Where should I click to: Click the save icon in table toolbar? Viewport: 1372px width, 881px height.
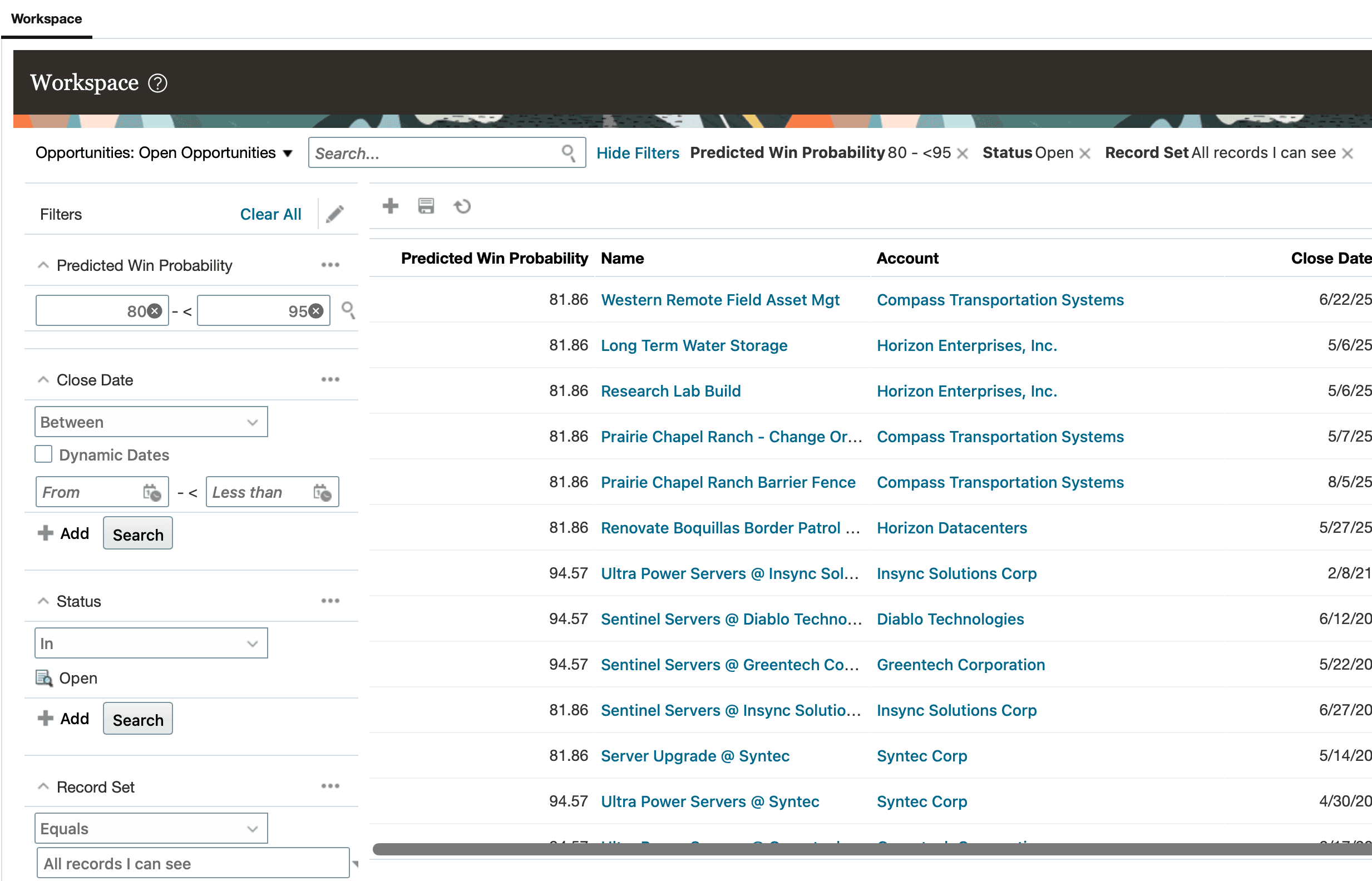pos(426,206)
